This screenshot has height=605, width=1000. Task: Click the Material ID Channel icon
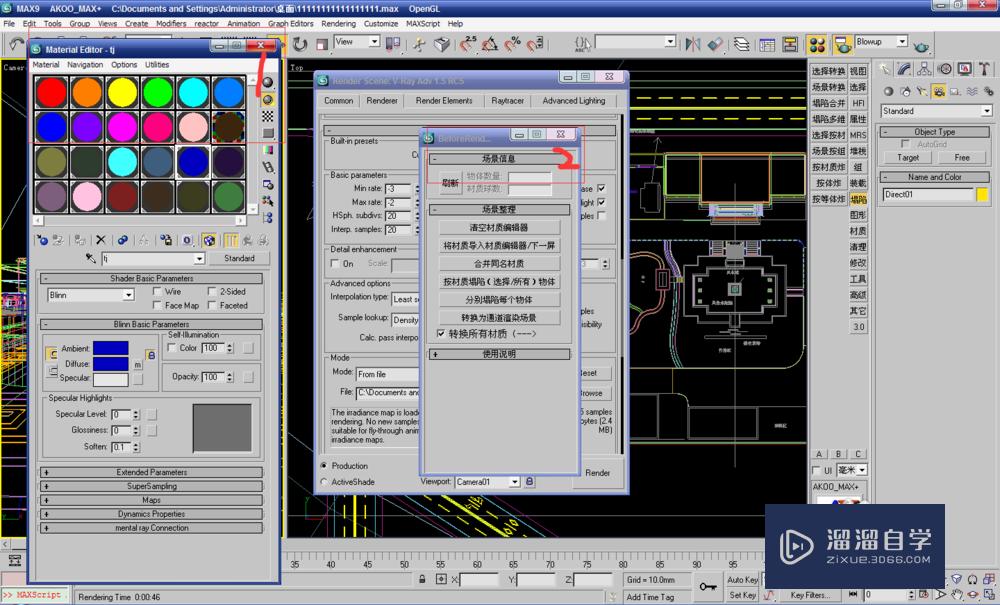186,240
